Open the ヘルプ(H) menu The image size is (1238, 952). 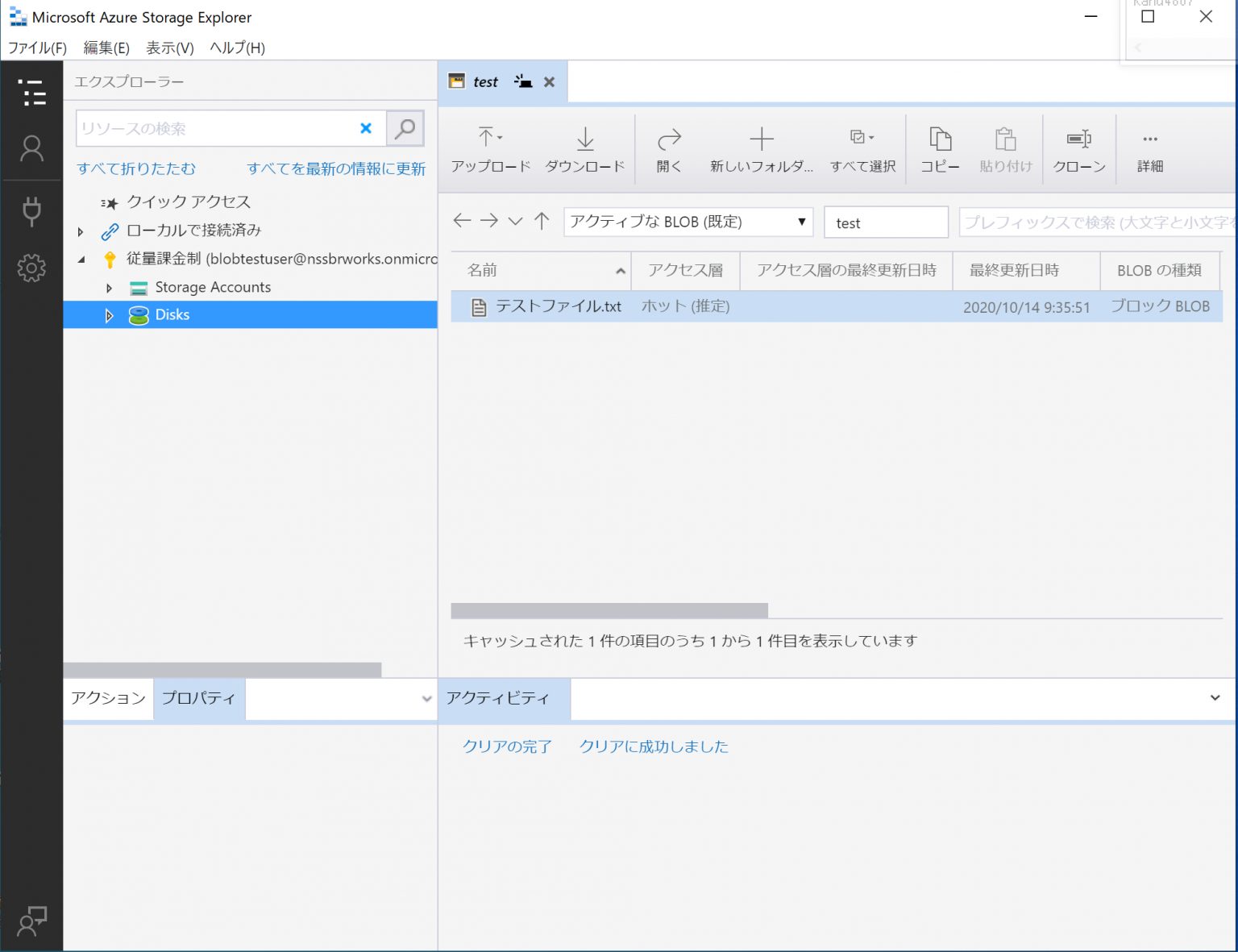point(237,48)
